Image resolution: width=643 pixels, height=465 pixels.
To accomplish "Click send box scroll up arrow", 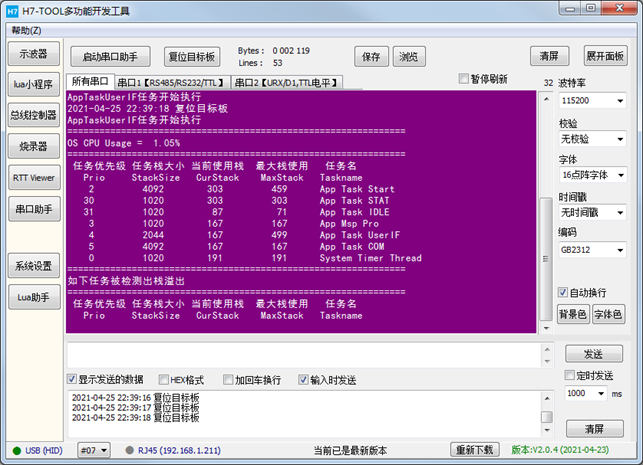I will click(x=547, y=349).
